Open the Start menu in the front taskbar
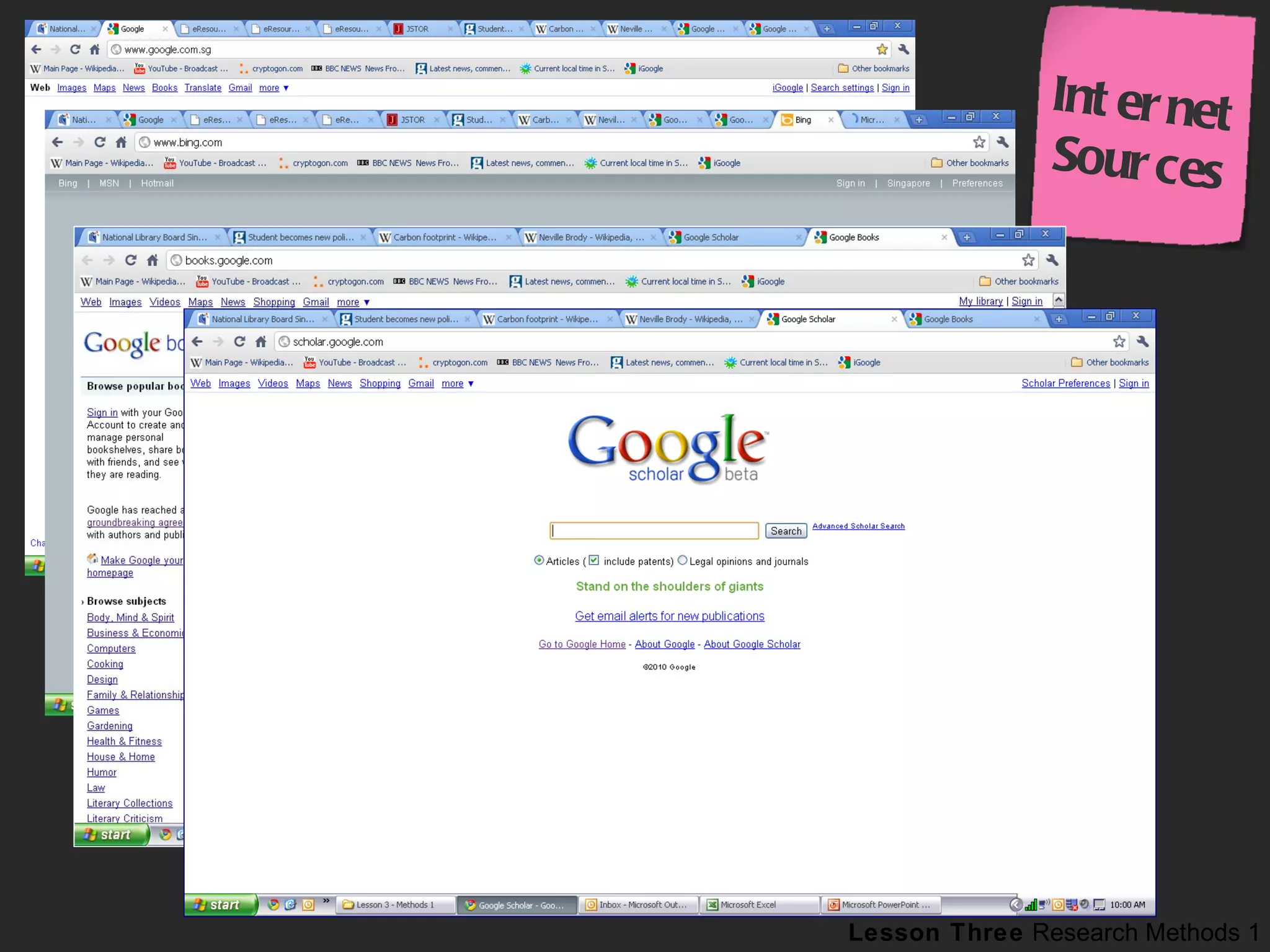This screenshot has height=952, width=1270. (221, 905)
